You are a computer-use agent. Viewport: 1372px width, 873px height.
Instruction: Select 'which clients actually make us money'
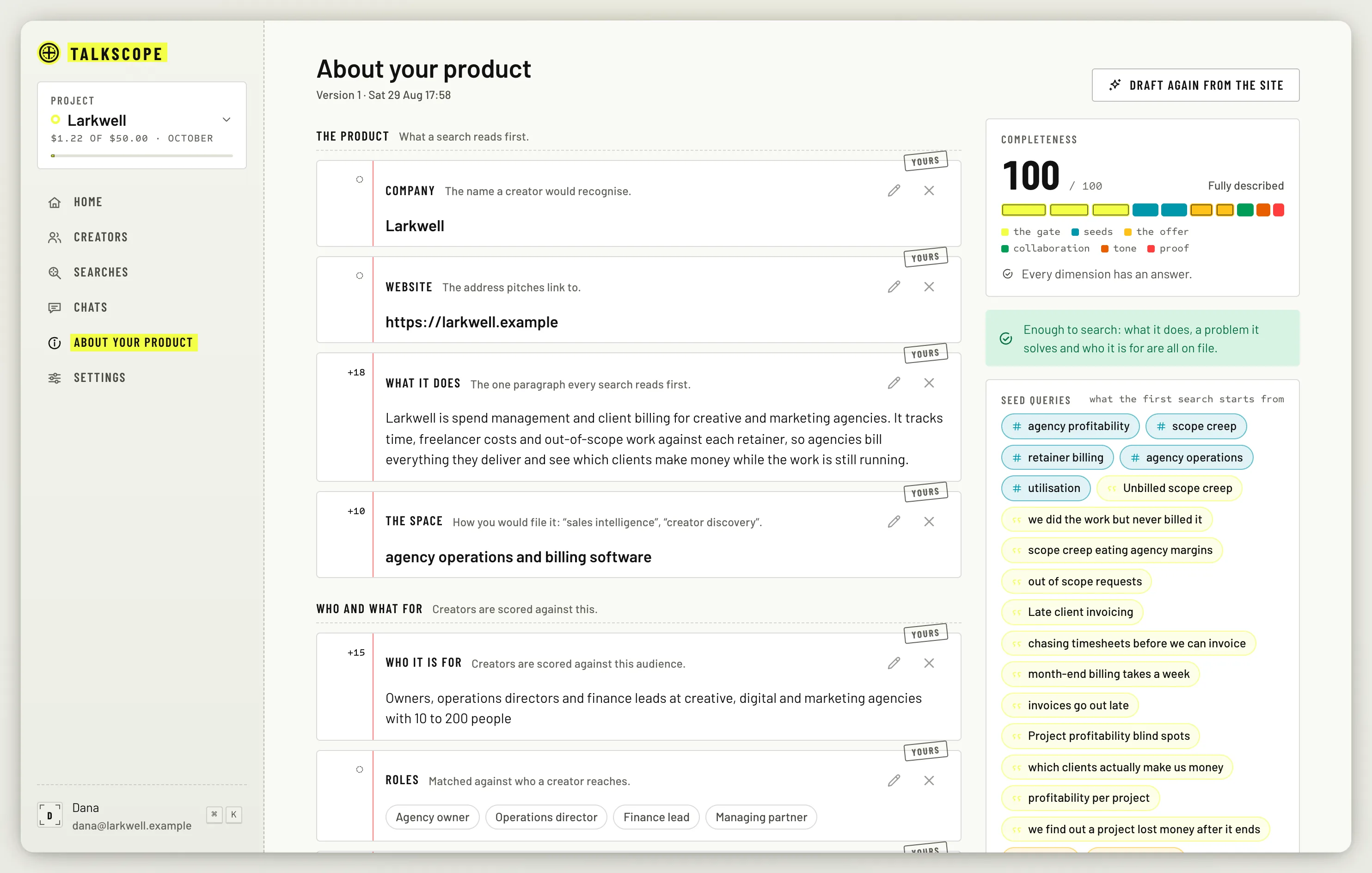[x=1117, y=768]
